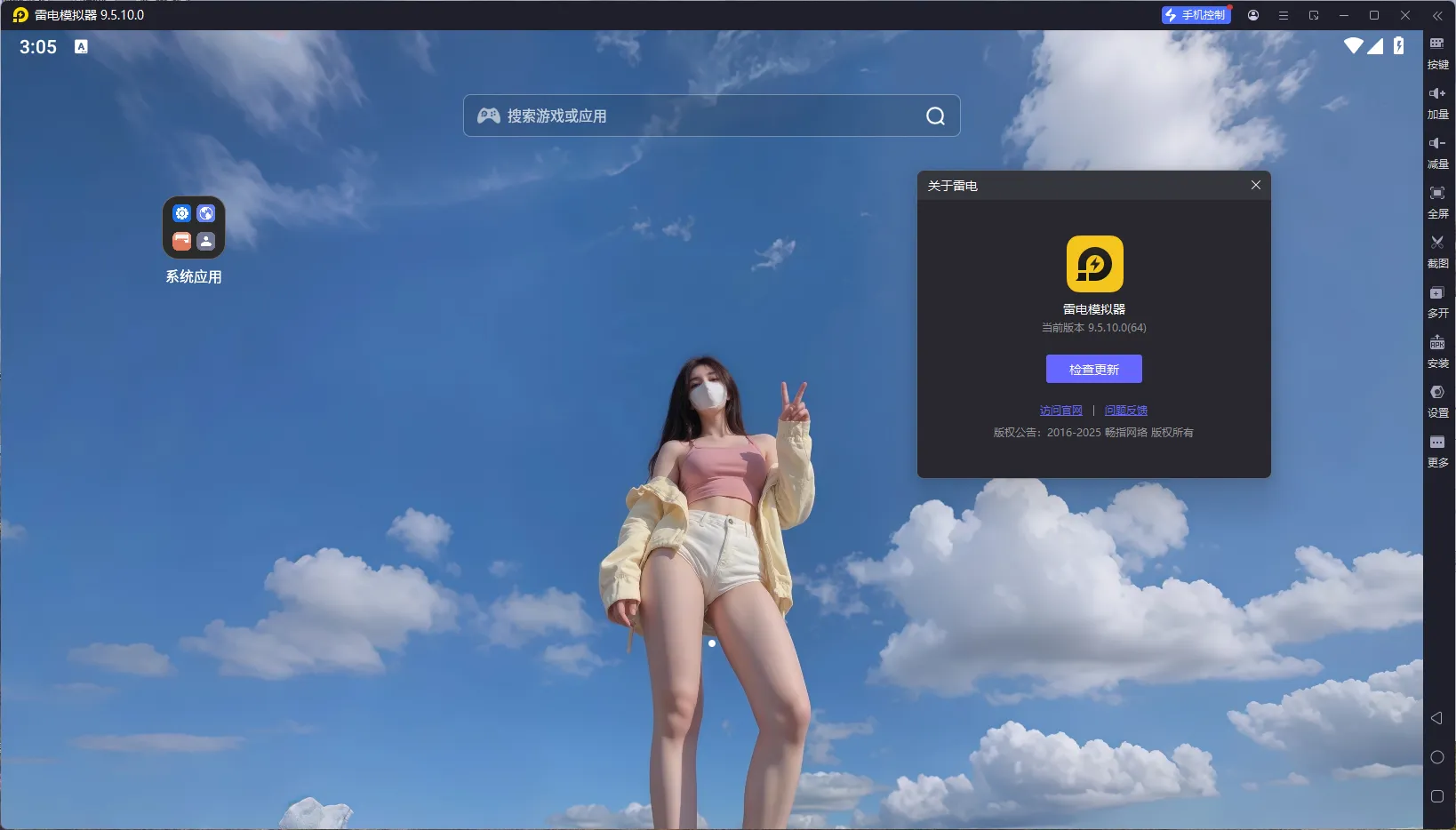This screenshot has height=830, width=1456.
Task: Open the hamburger main menu
Action: (x=1283, y=15)
